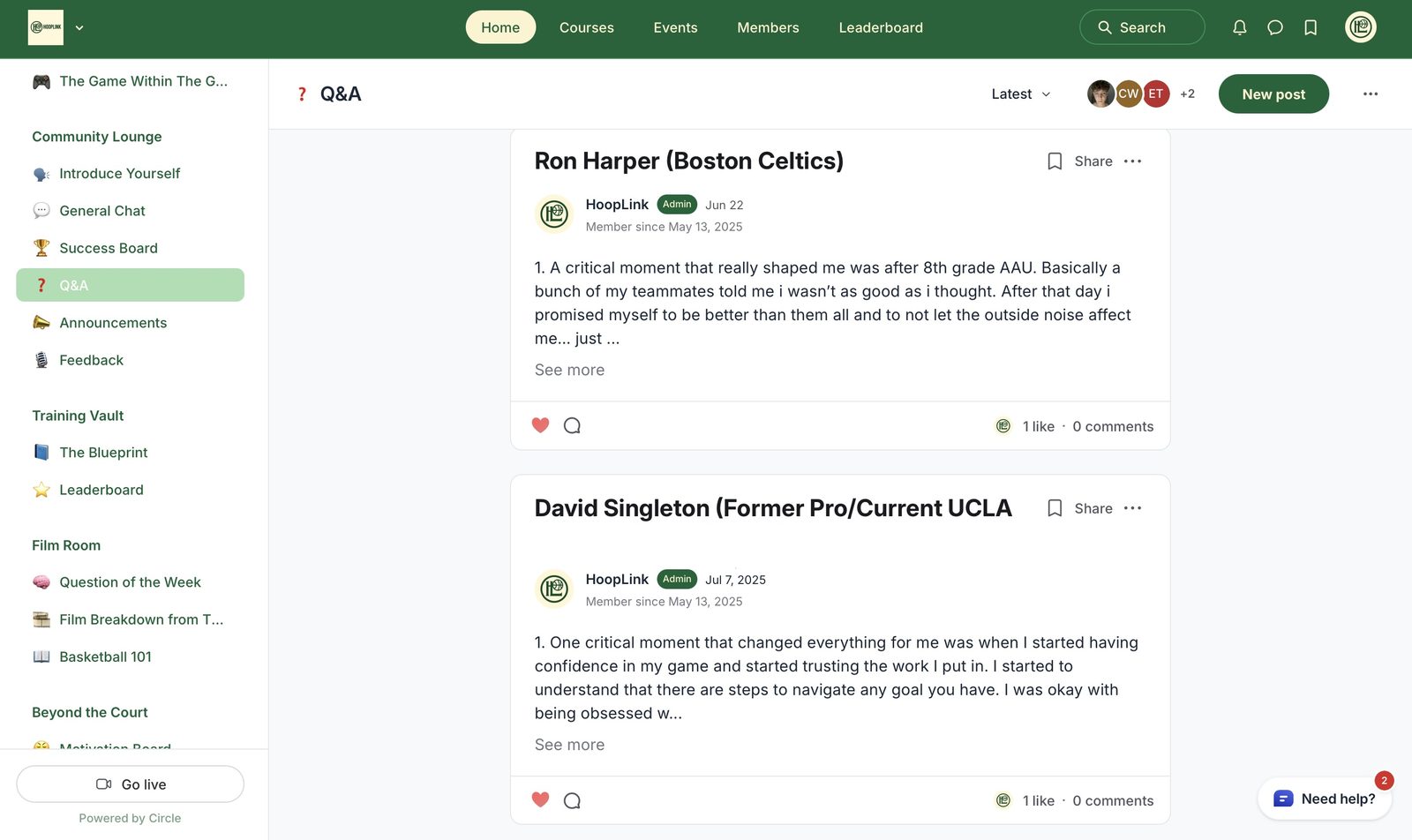This screenshot has height=840, width=1412.
Task: Expand community switcher chevron beside logo
Action: point(79,27)
